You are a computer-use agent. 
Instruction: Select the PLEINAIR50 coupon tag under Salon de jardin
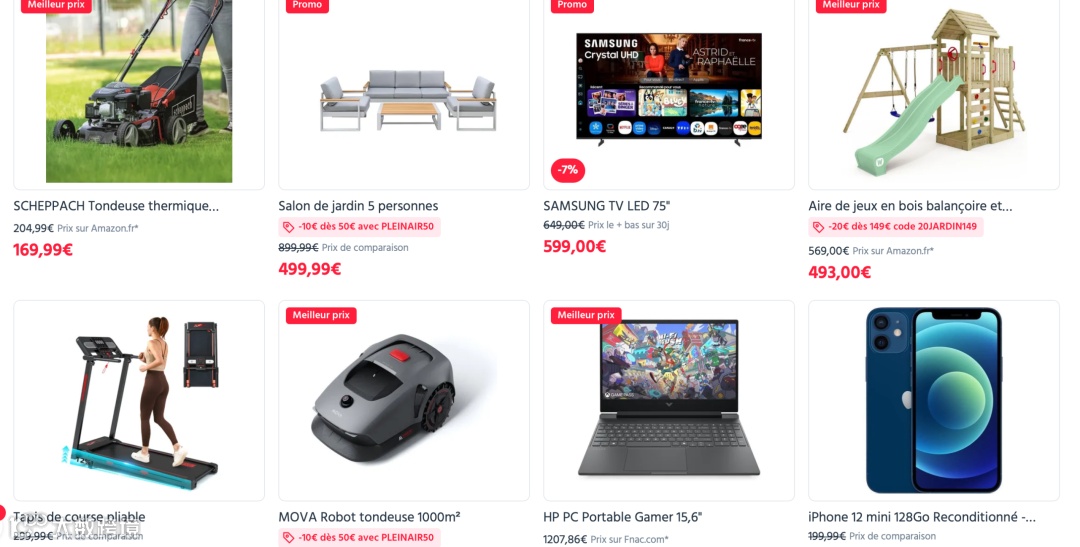(360, 227)
